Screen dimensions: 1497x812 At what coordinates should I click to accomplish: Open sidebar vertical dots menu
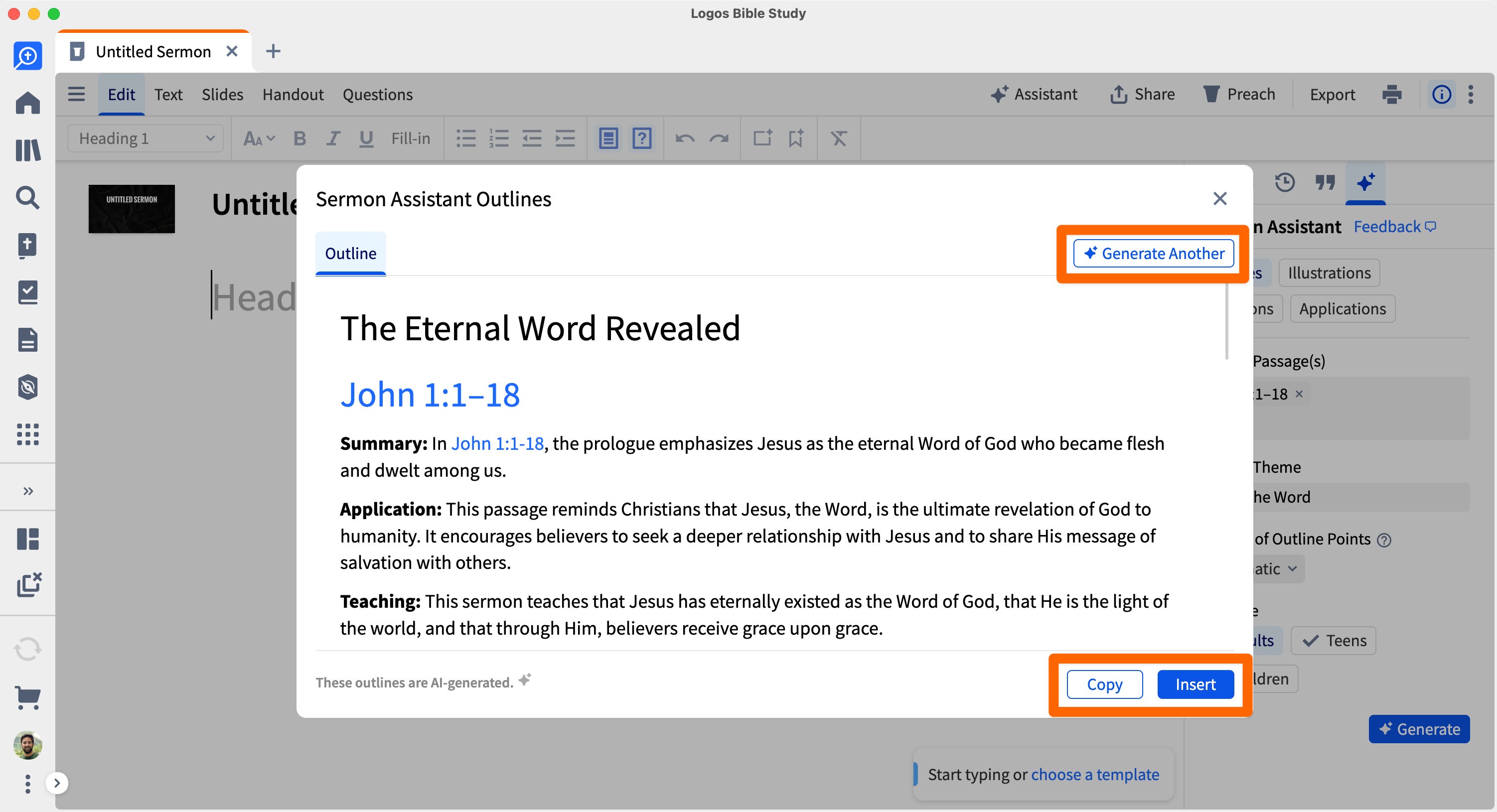(x=27, y=784)
